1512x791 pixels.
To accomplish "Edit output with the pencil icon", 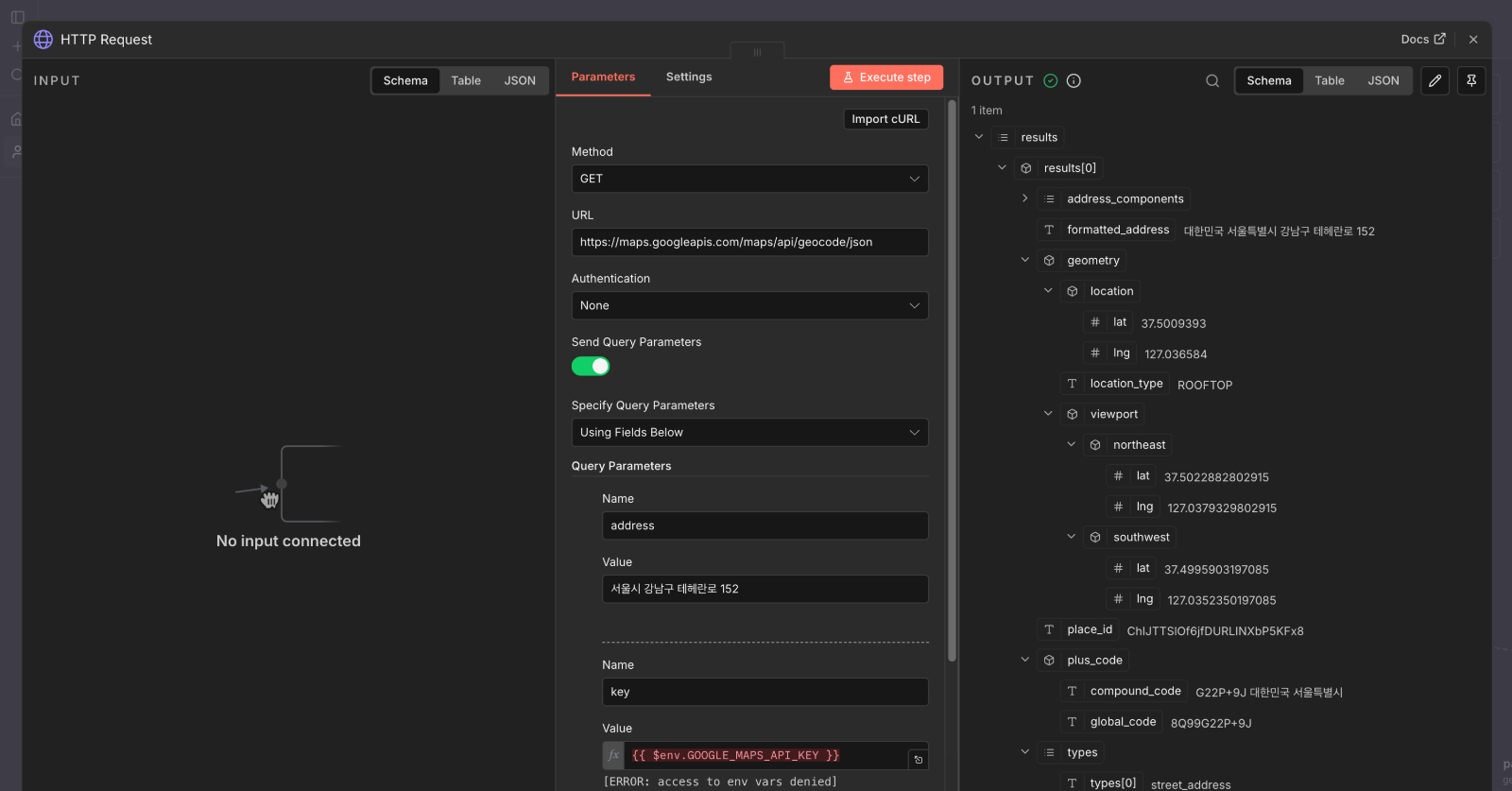I will pos(1435,80).
